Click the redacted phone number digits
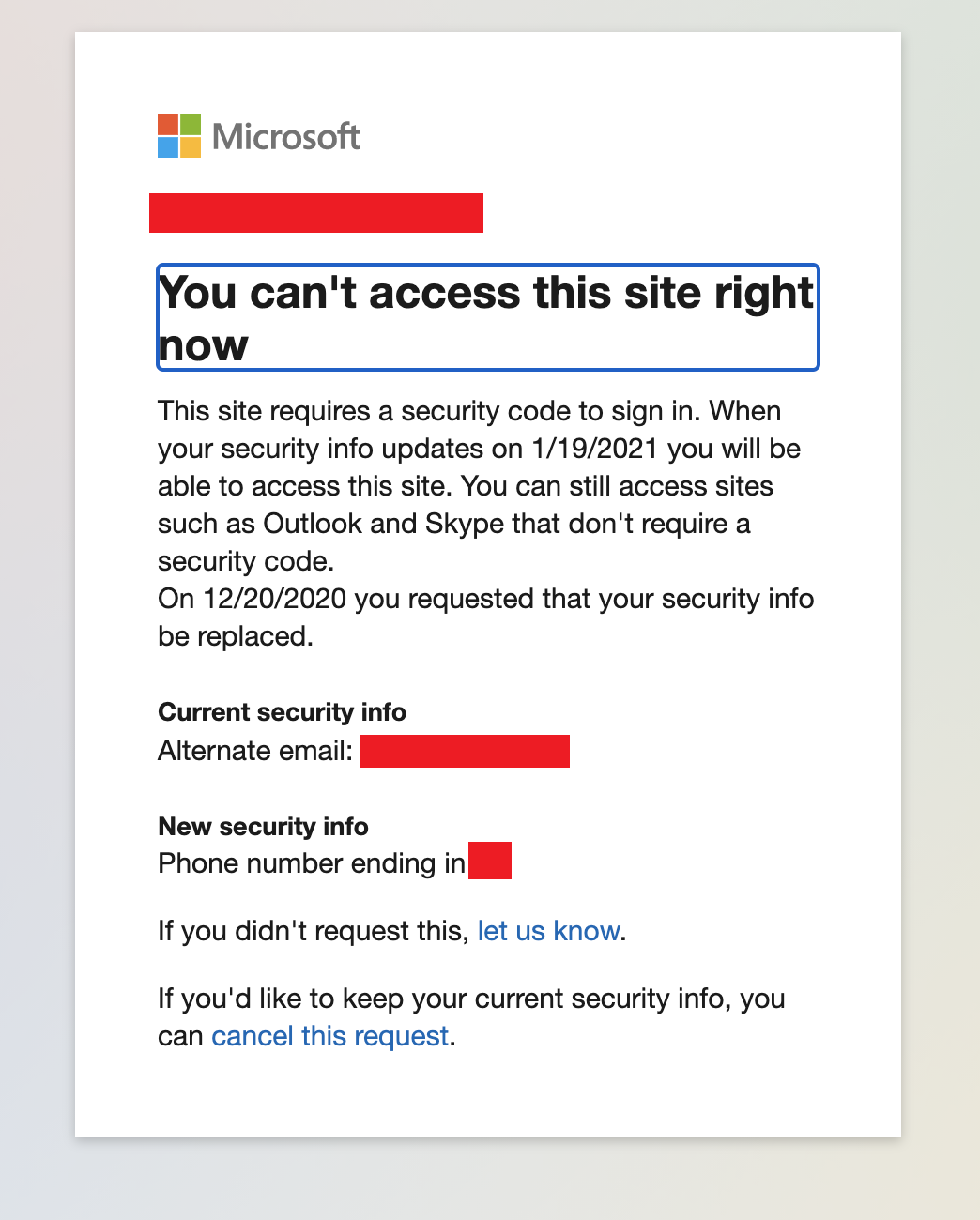The height and width of the screenshot is (1220, 980). click(x=490, y=861)
